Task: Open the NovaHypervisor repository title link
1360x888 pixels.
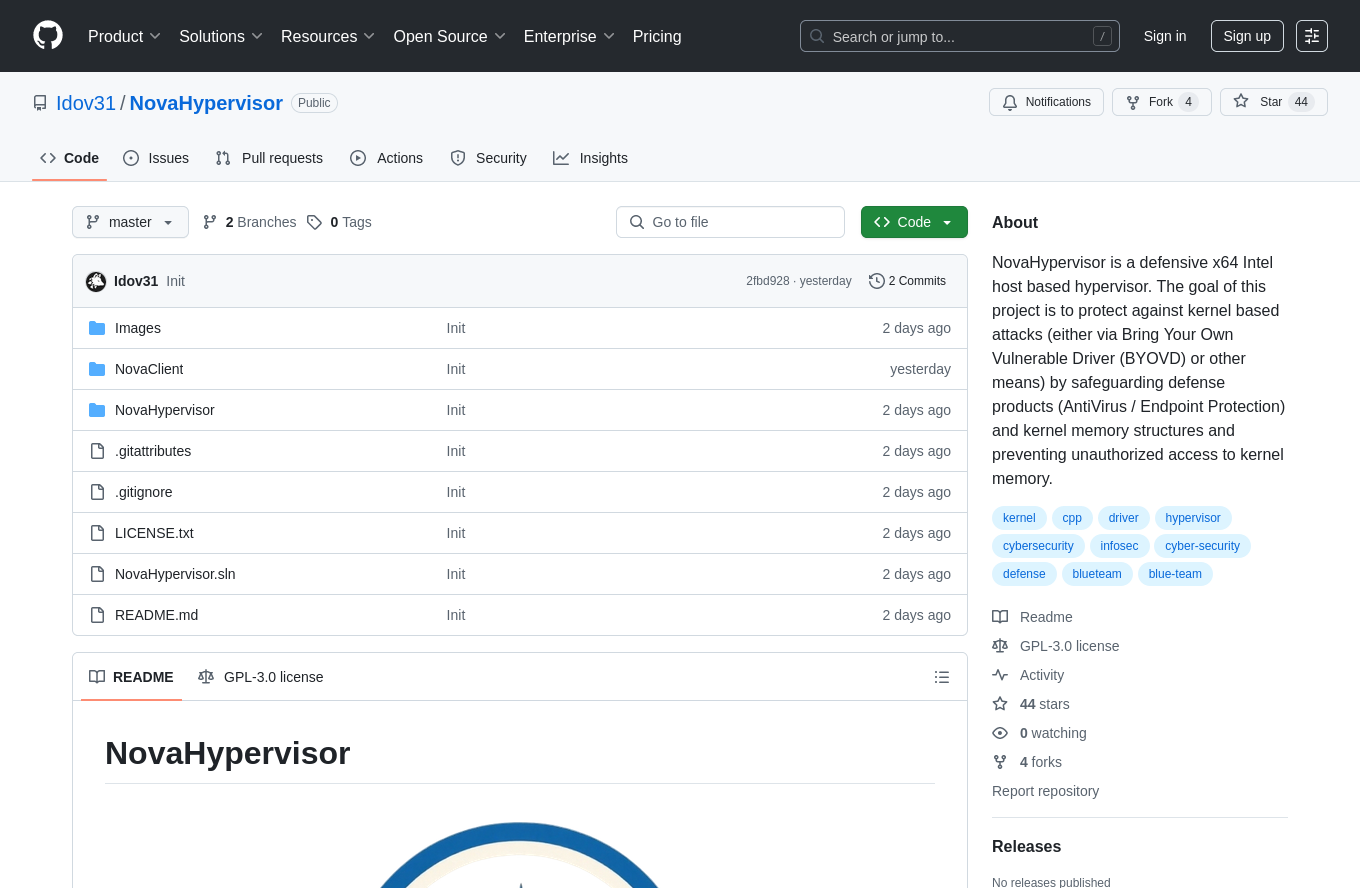Action: tap(206, 103)
